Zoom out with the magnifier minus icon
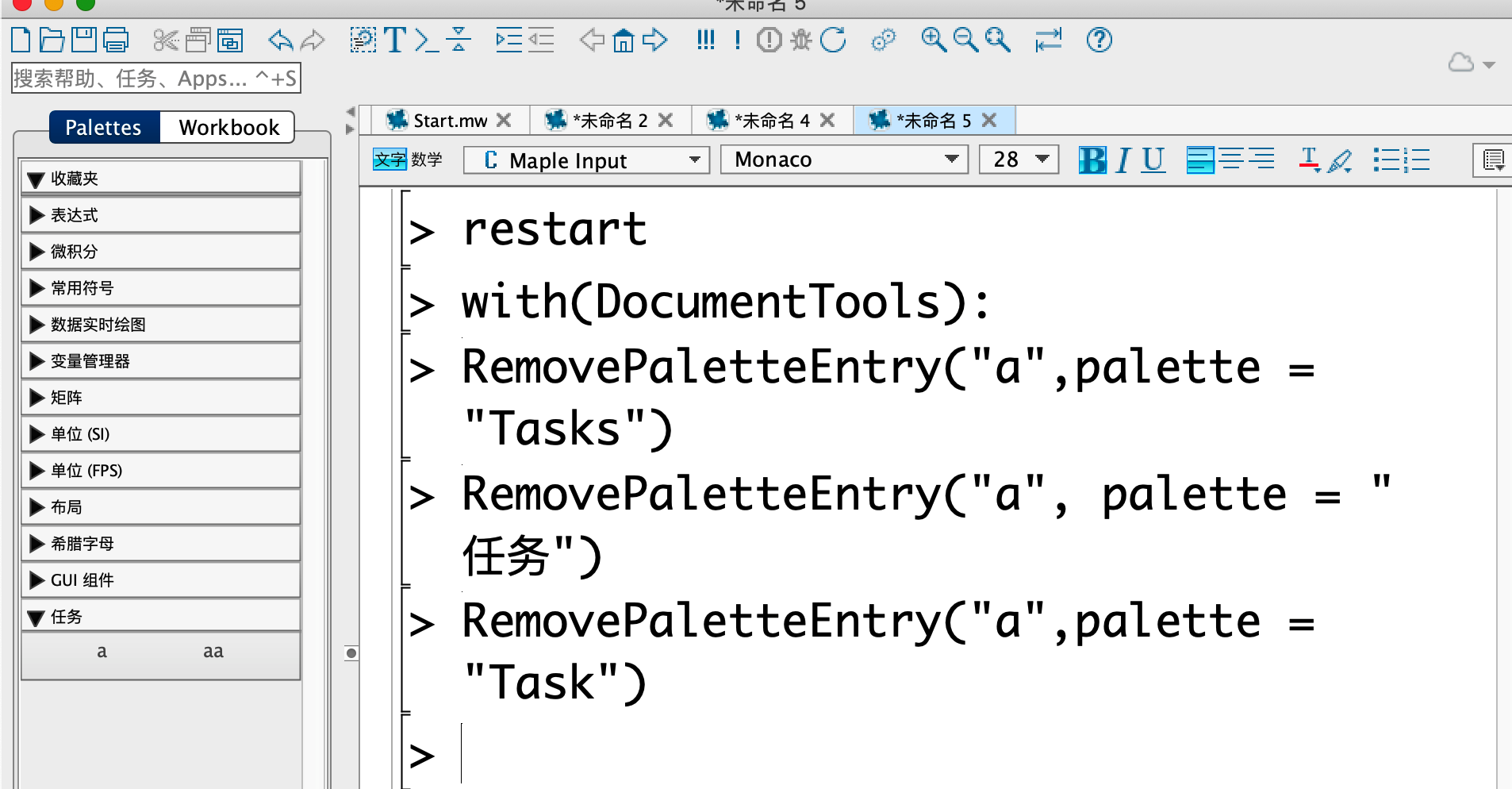This screenshot has width=1512, height=789. (x=965, y=40)
